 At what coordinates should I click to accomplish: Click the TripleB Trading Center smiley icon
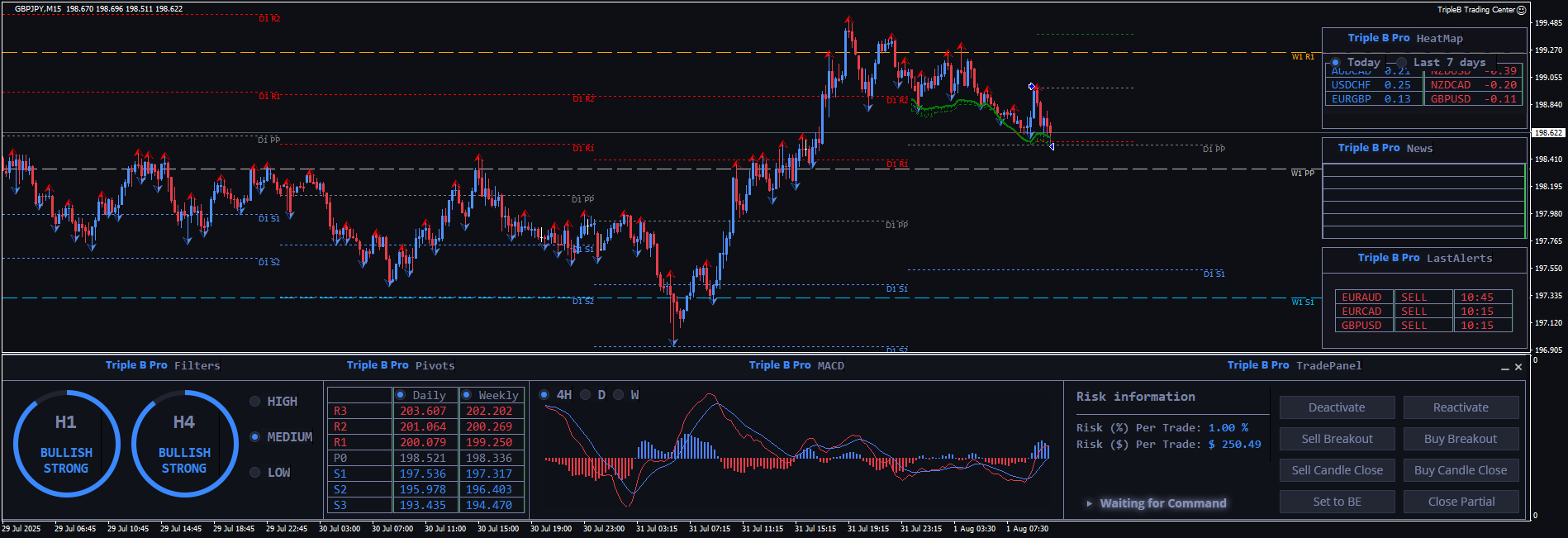(x=1521, y=10)
